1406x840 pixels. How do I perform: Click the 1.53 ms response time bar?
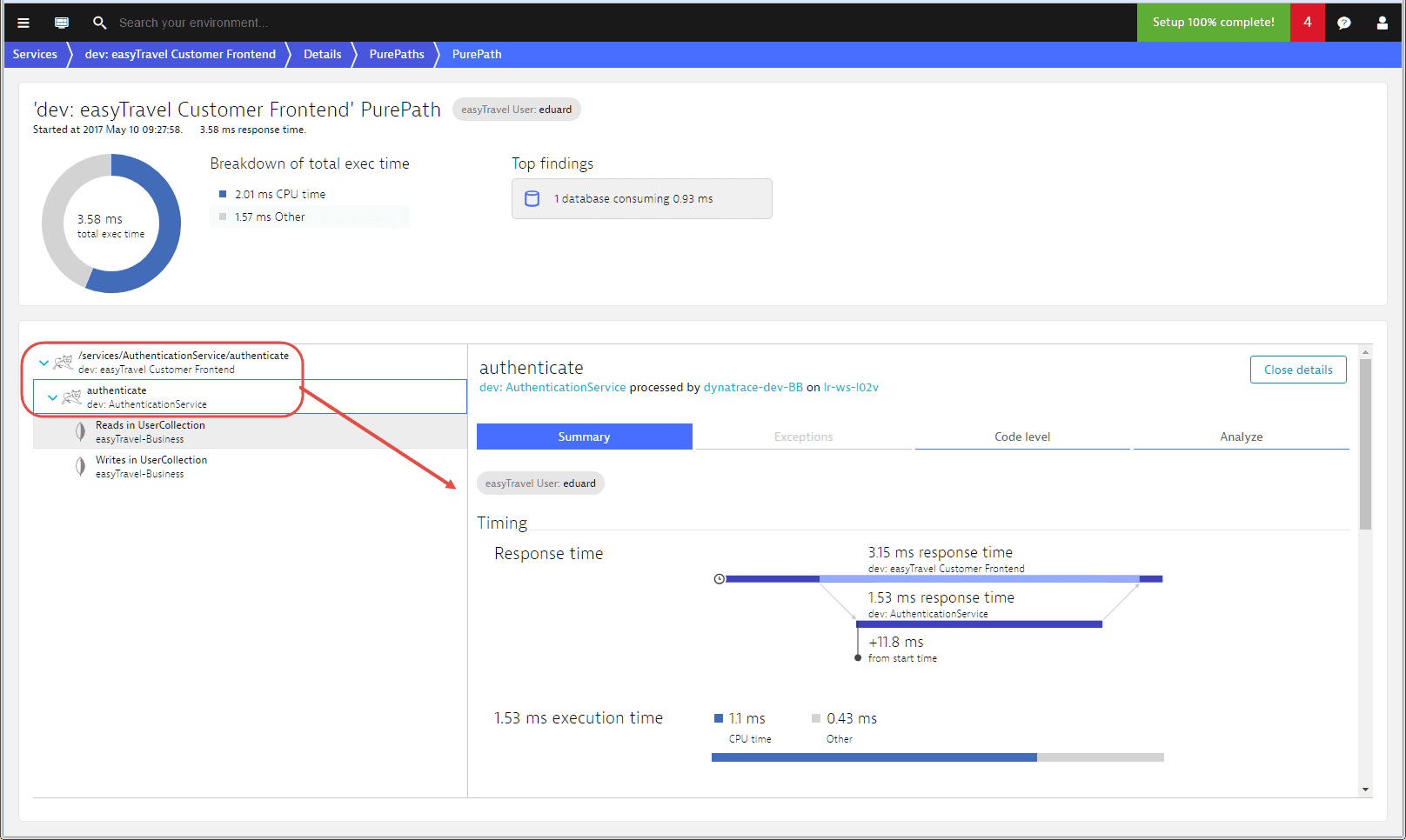pyautogui.click(x=979, y=624)
